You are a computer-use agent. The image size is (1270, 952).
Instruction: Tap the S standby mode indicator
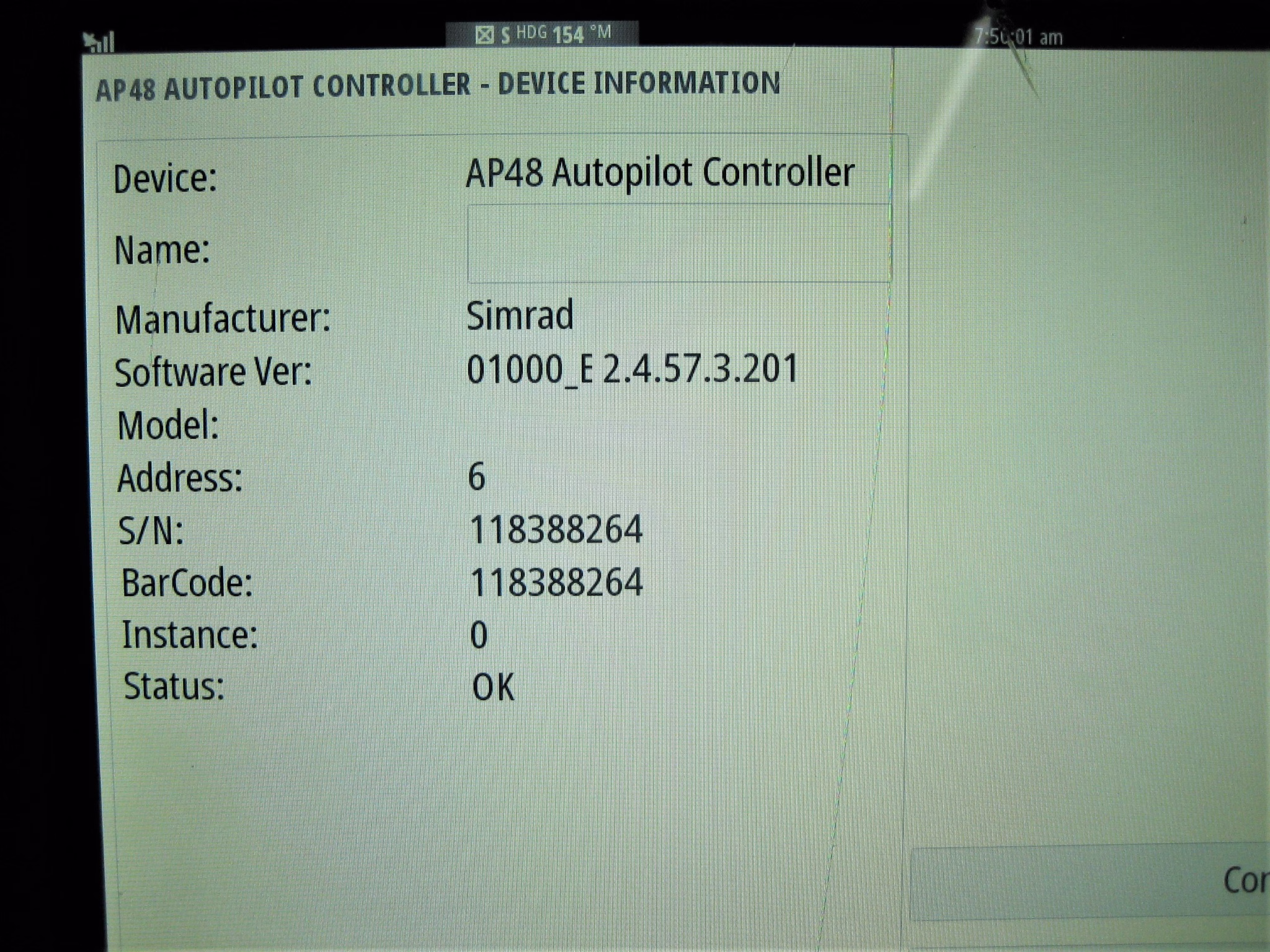[x=505, y=35]
